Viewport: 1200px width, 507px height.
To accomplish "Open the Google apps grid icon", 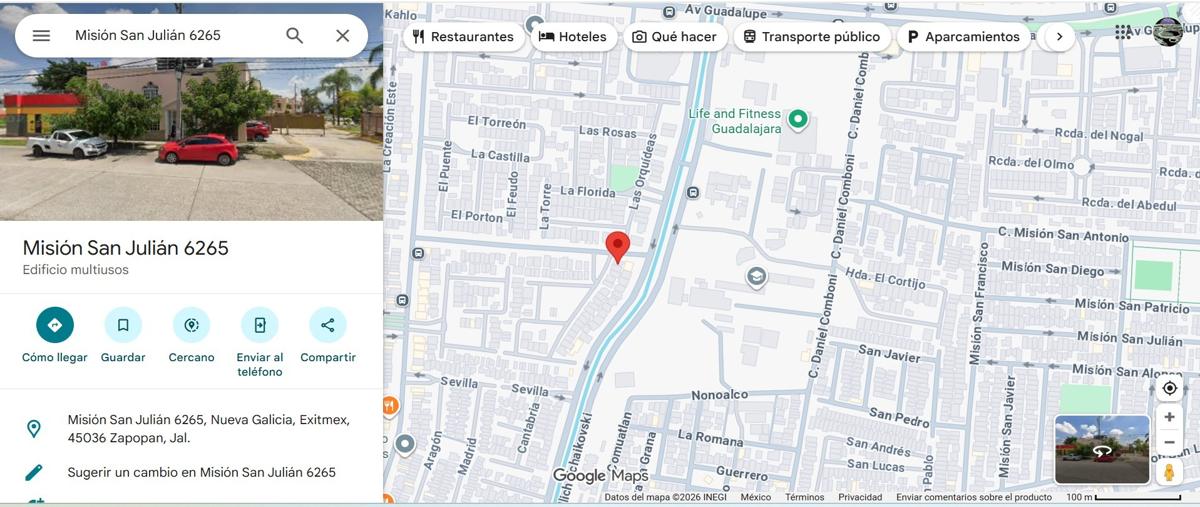I will 1124,32.
